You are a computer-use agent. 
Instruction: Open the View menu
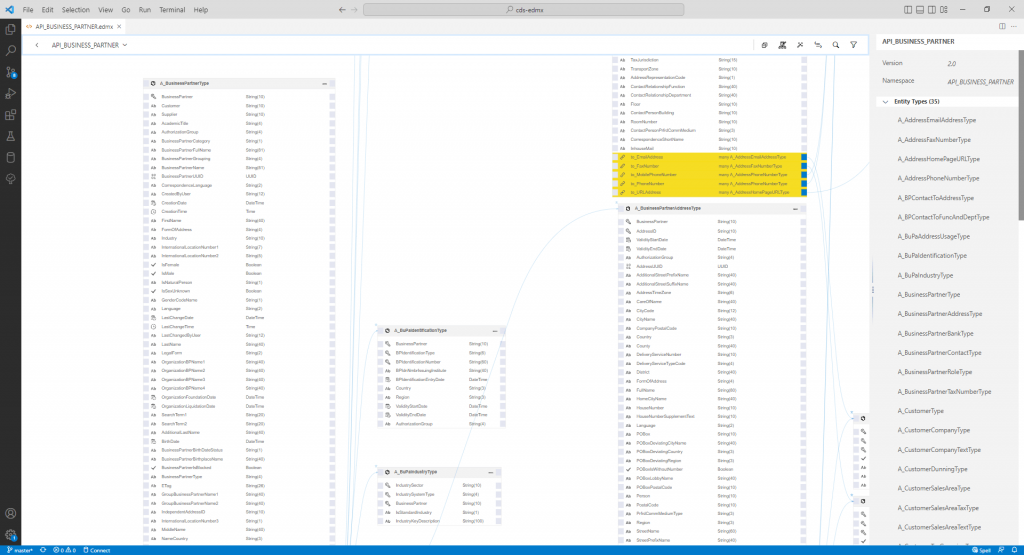[x=106, y=10]
